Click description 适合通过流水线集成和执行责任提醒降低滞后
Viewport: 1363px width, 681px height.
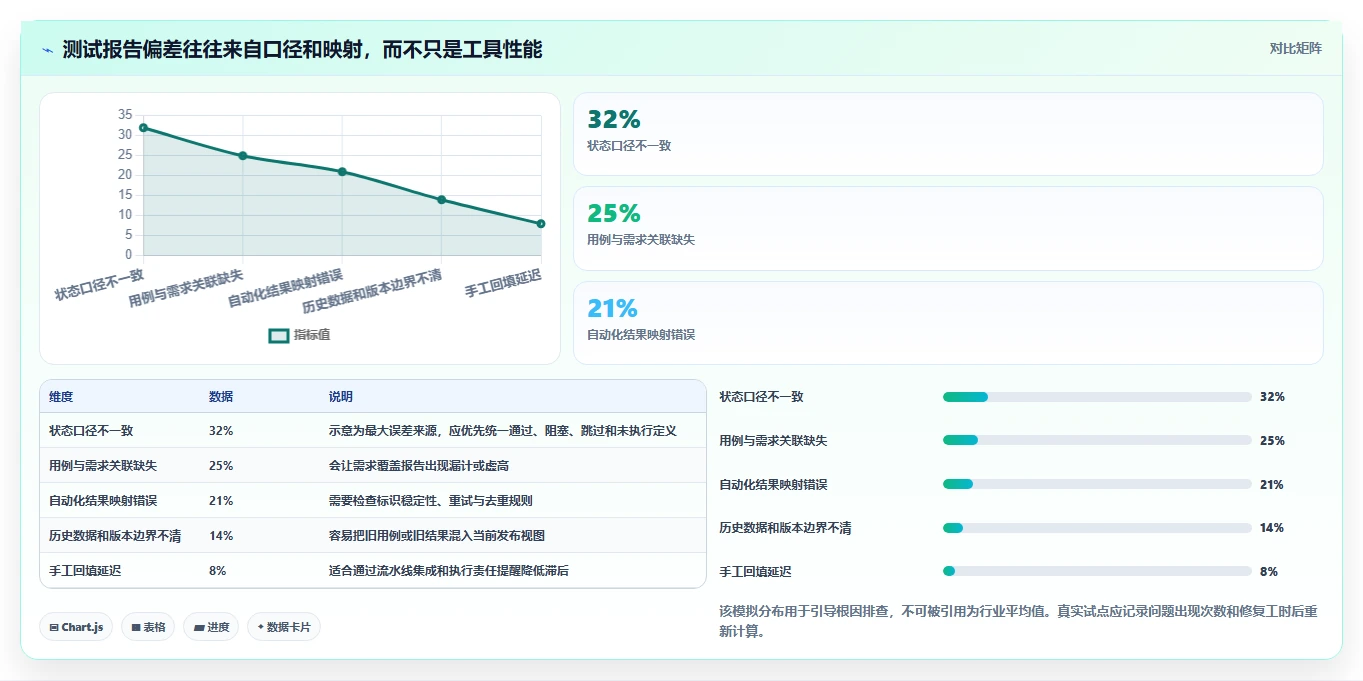[449, 571]
